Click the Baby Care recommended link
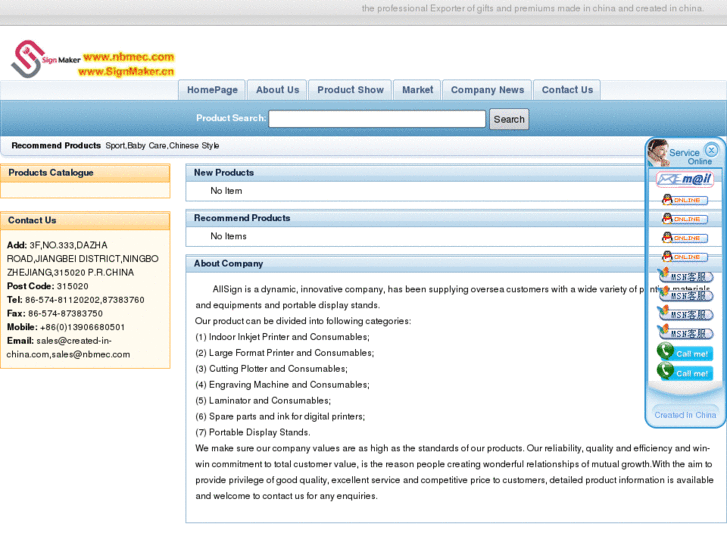This screenshot has width=727, height=545. 147,146
